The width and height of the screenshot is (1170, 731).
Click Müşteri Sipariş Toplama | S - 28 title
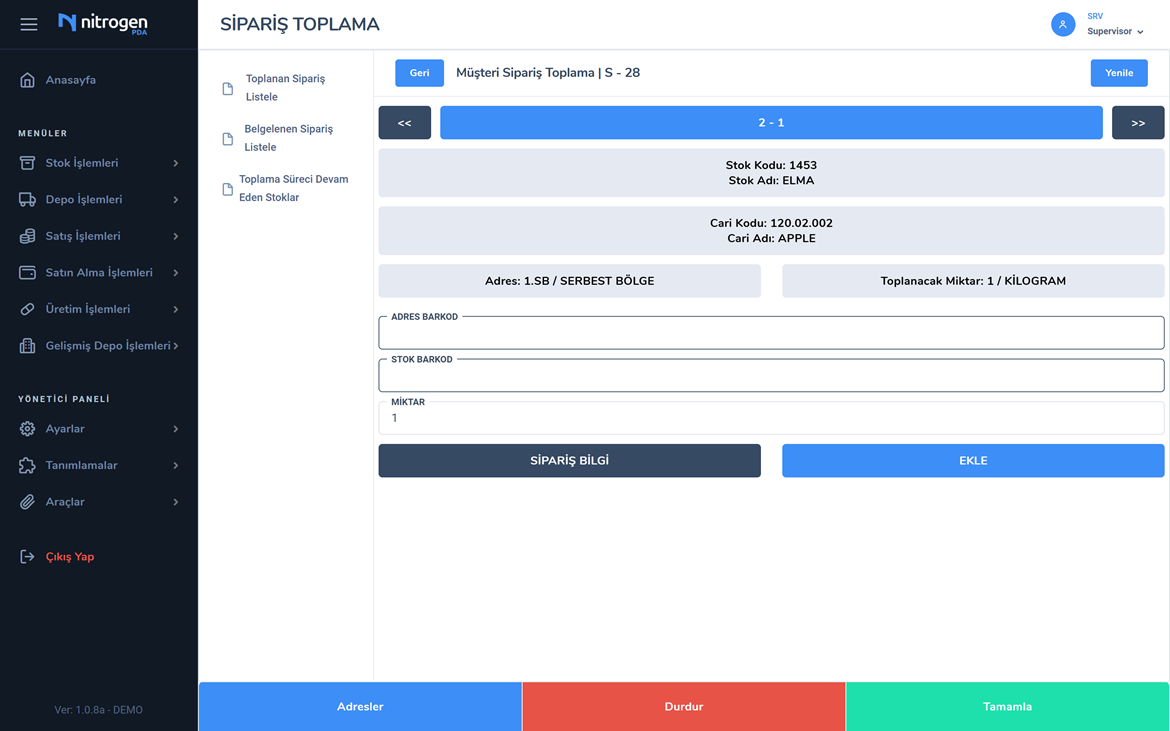point(548,73)
